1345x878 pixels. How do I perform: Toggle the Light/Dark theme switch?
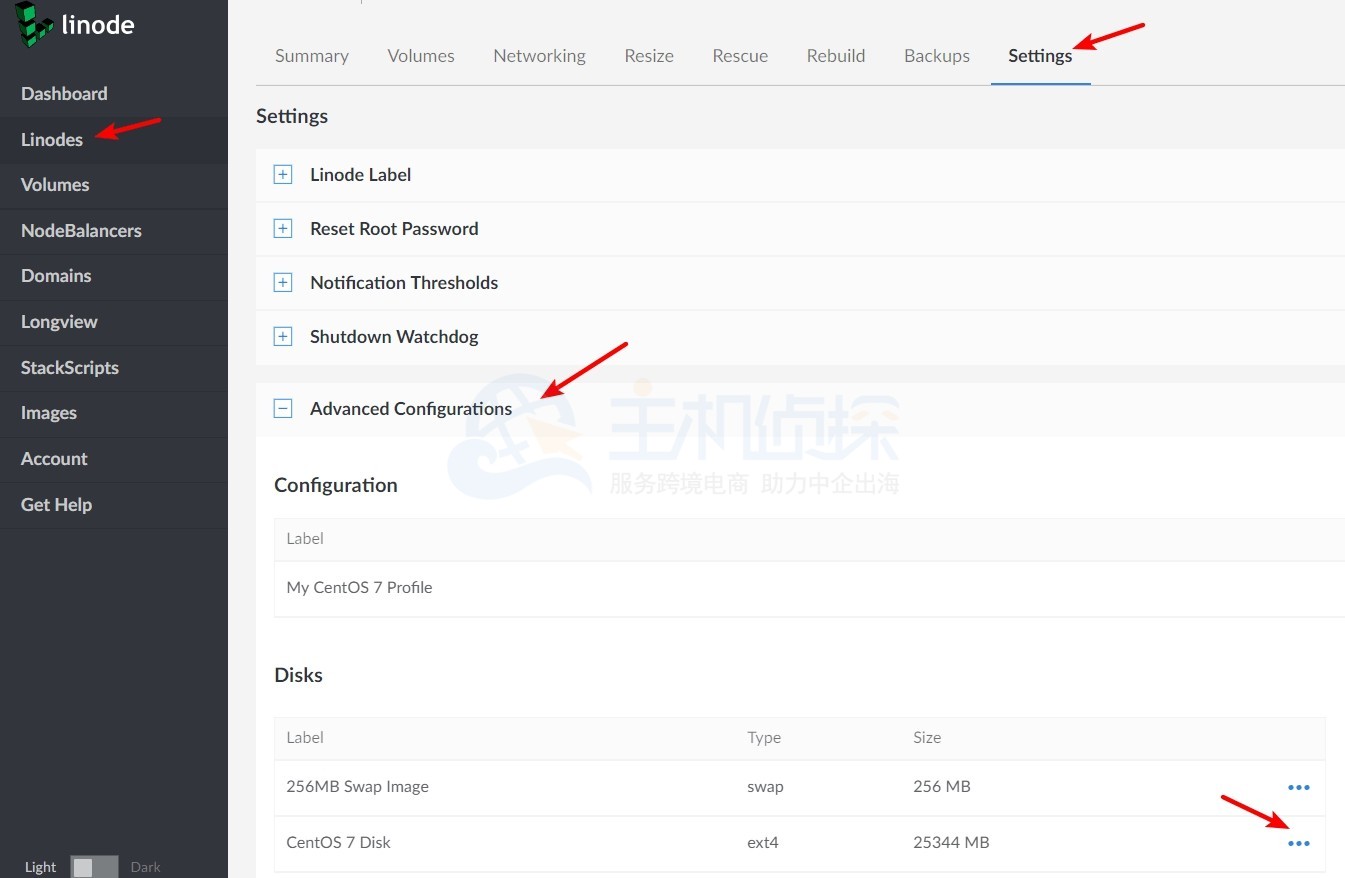click(x=94, y=867)
